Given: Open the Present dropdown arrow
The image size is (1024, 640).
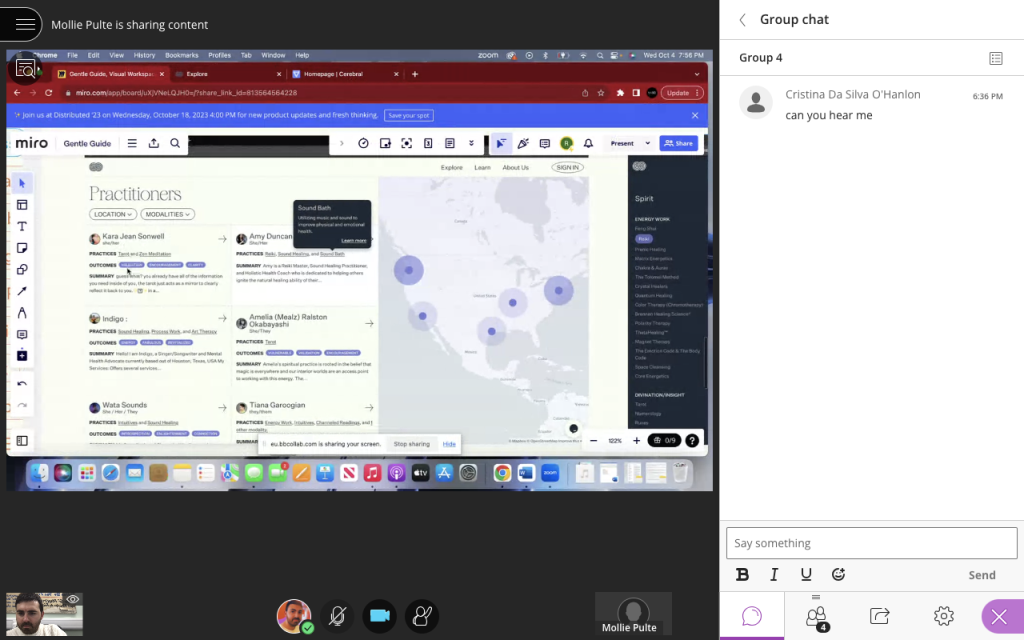Looking at the screenshot, I should tap(647, 143).
